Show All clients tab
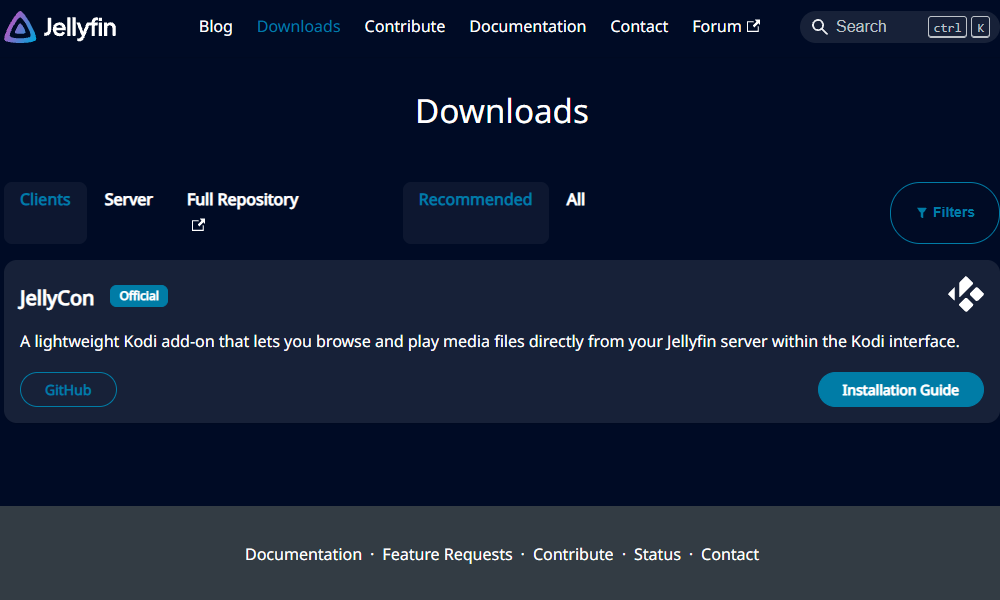1000x600 pixels. pyautogui.click(x=575, y=200)
